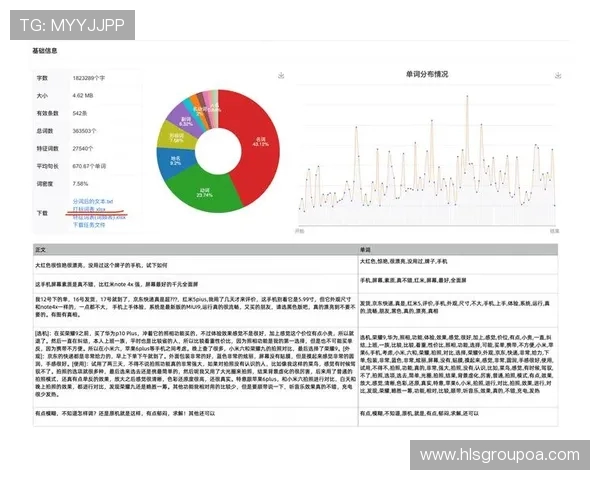The image size is (600, 480).
Task: Click the 下载任务文件 link
Action: pos(89,225)
